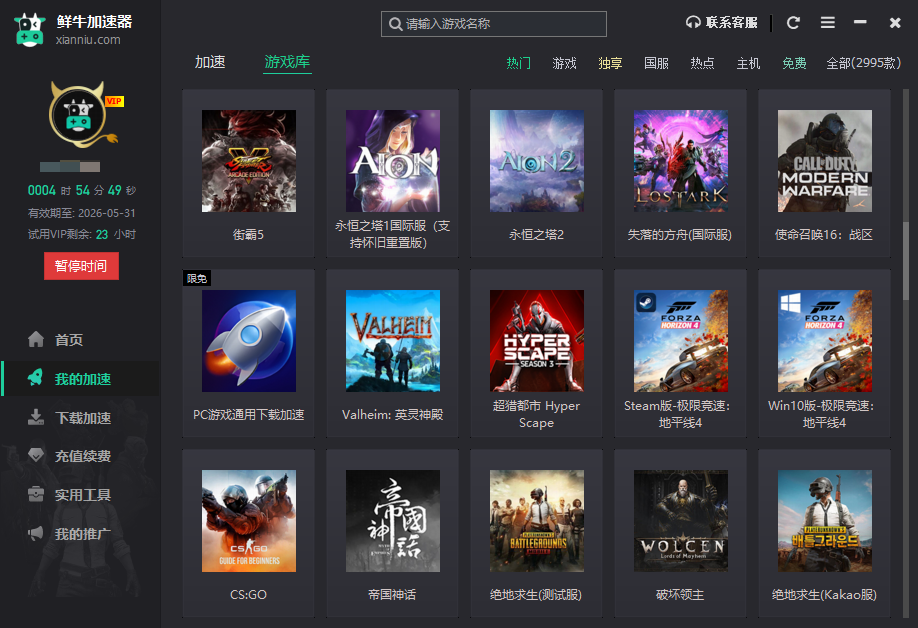Screen dimensions: 918x628
Task: Open 我的推广 in the sidebar
Action: point(80,534)
